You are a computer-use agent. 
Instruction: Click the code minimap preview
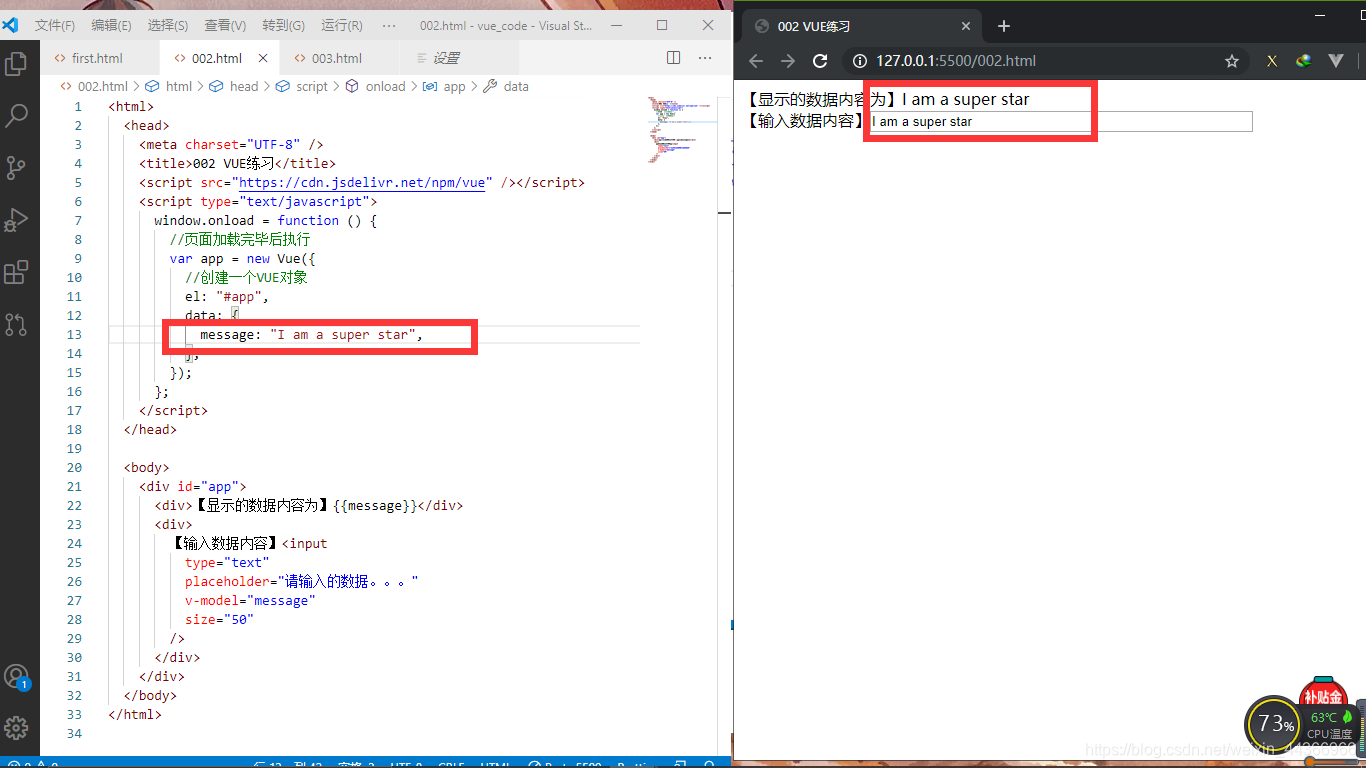tap(680, 129)
